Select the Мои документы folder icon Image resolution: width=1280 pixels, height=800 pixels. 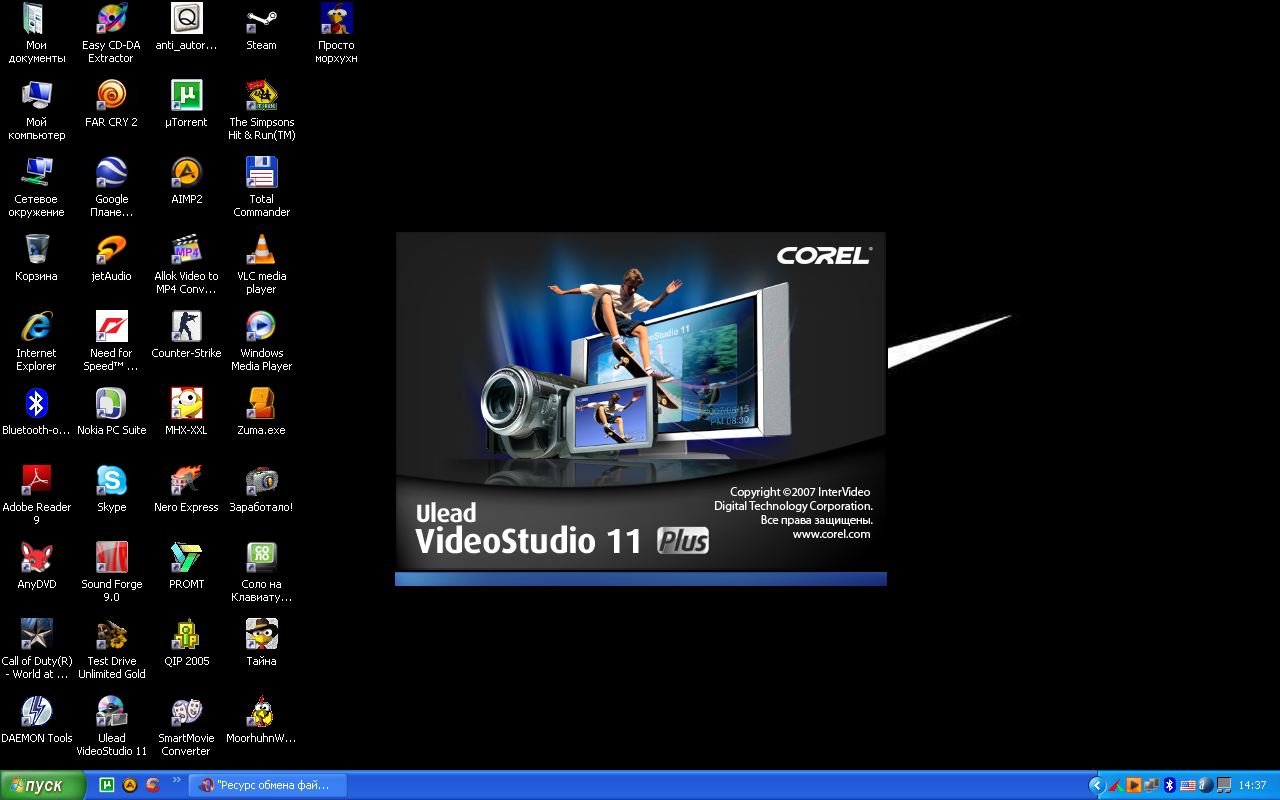click(x=36, y=19)
